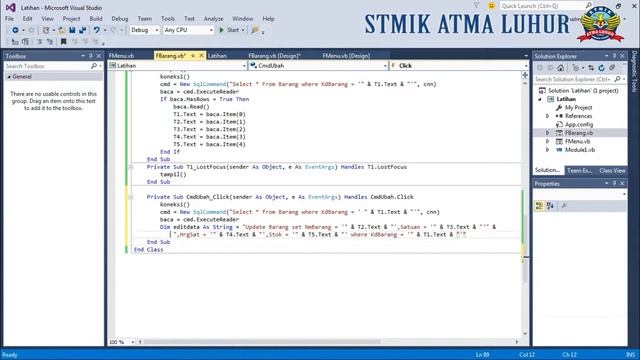This screenshot has width=640, height=360.
Task: Click the Categorized icon in Properties panel
Action: (539, 206)
